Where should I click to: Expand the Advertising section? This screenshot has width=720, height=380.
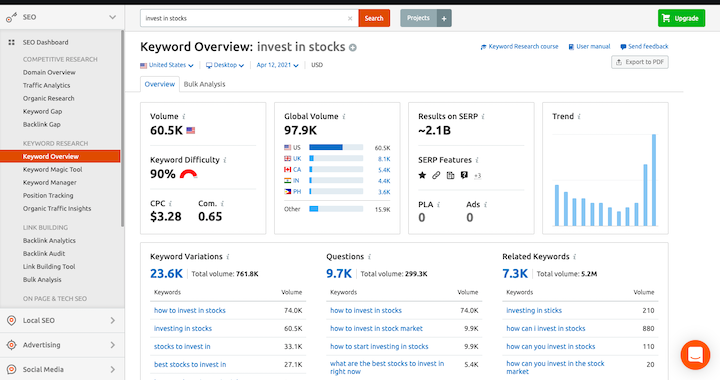click(x=112, y=345)
